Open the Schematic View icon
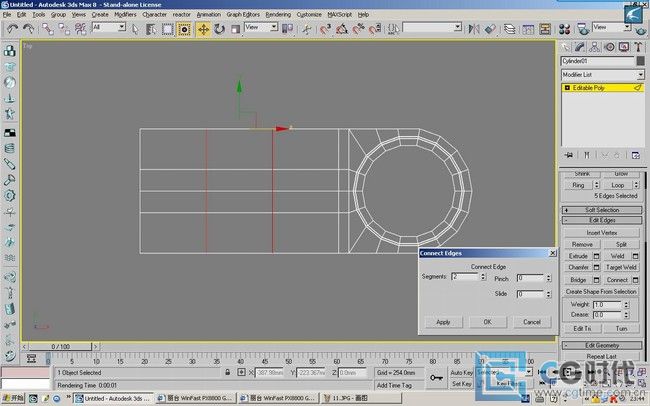650x406 pixels. (x=545, y=29)
